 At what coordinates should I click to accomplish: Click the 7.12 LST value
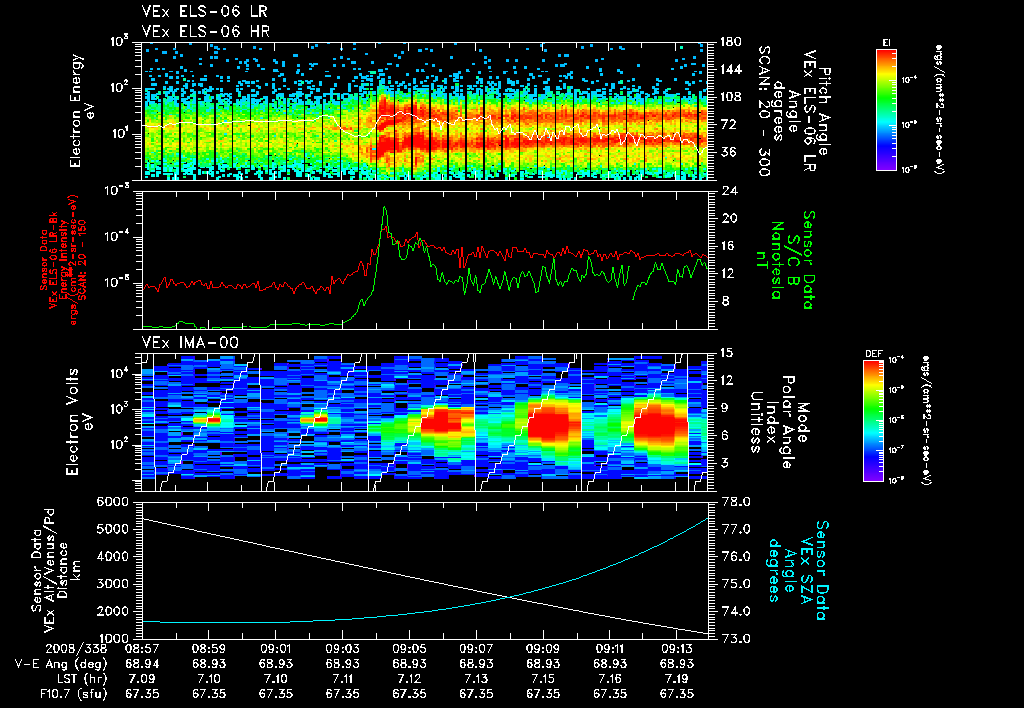[x=409, y=679]
